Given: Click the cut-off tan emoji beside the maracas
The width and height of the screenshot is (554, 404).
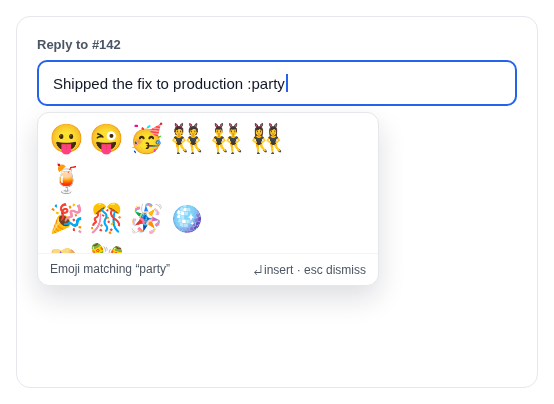Looking at the screenshot, I should pyautogui.click(x=64, y=251).
